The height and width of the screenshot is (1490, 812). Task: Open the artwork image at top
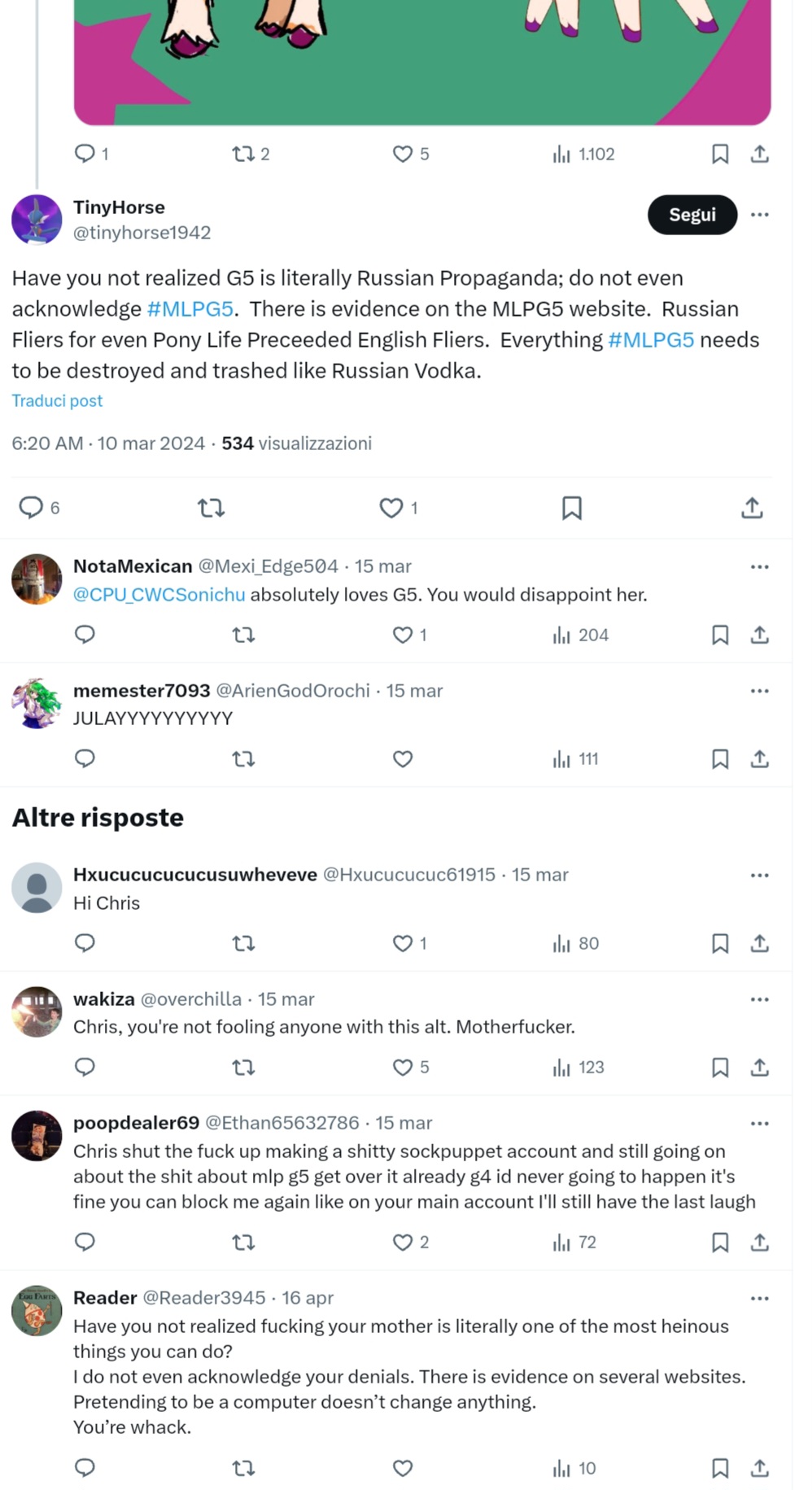click(x=422, y=63)
